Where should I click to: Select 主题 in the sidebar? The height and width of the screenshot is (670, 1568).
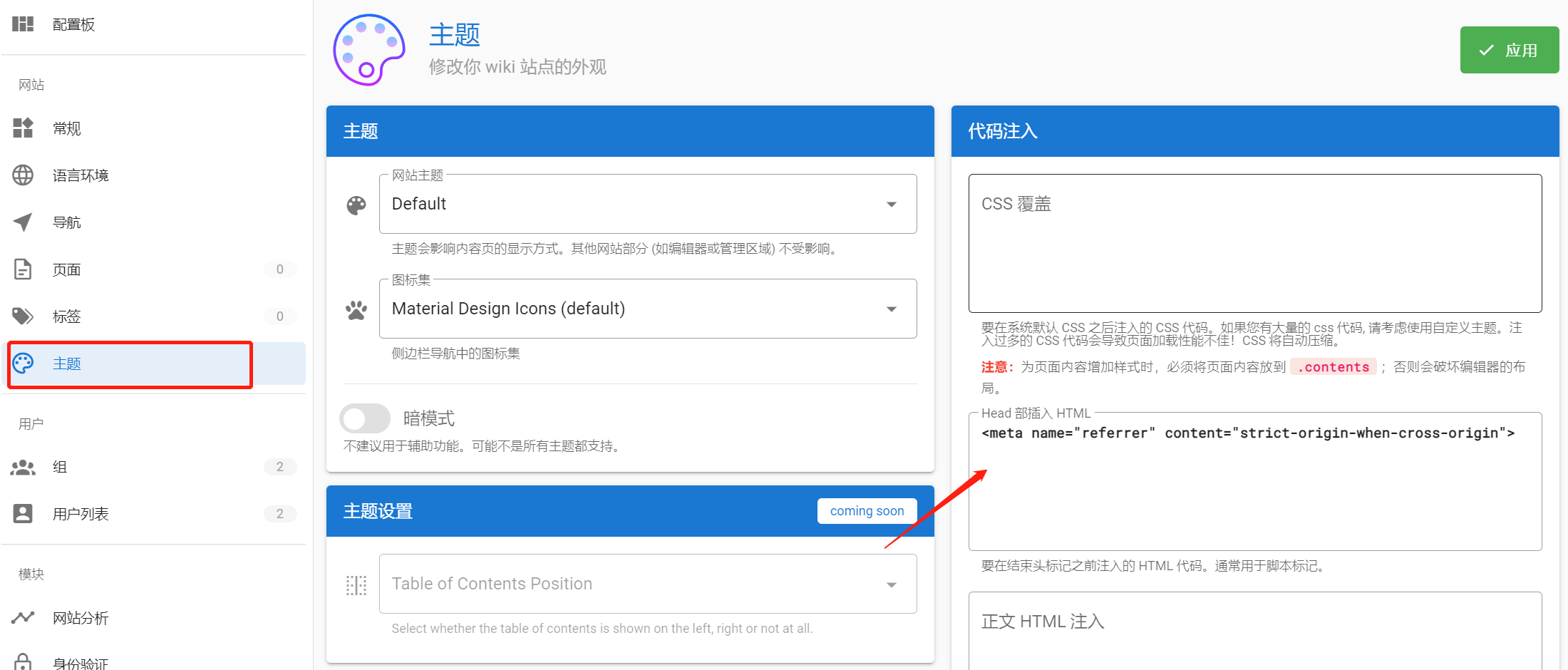[153, 364]
